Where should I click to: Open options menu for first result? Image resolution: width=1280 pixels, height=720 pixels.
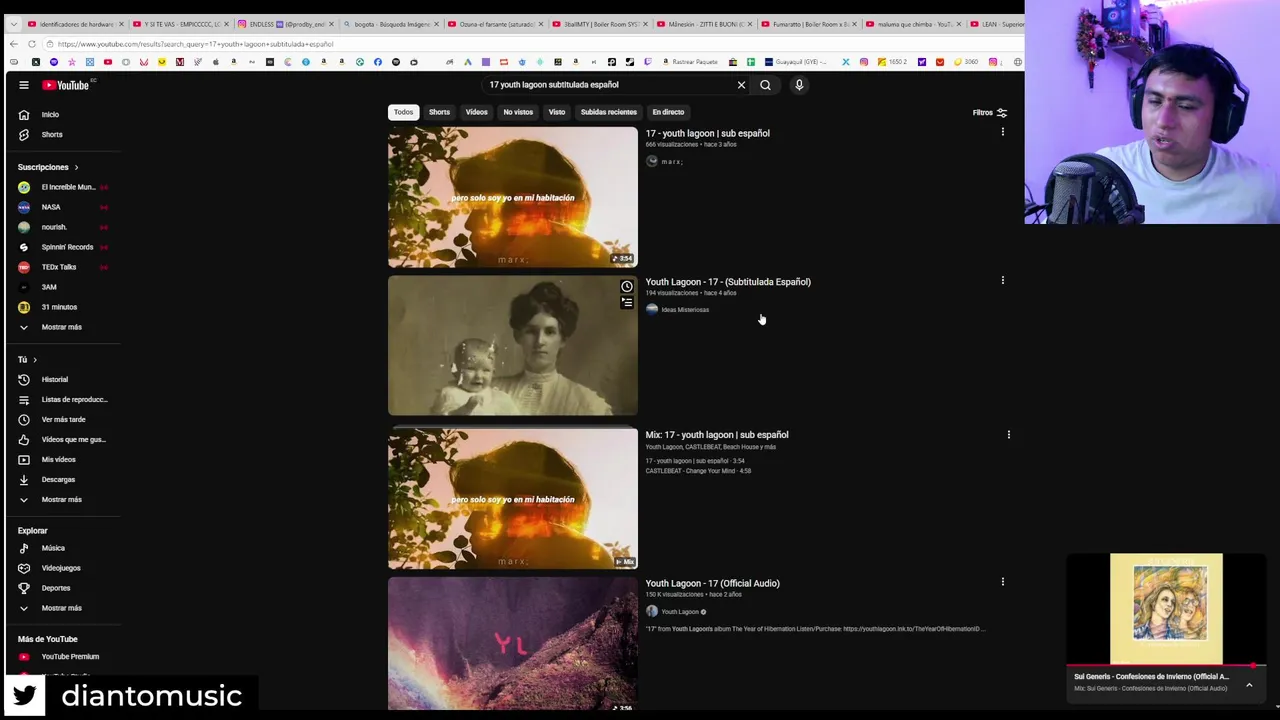tap(1003, 132)
